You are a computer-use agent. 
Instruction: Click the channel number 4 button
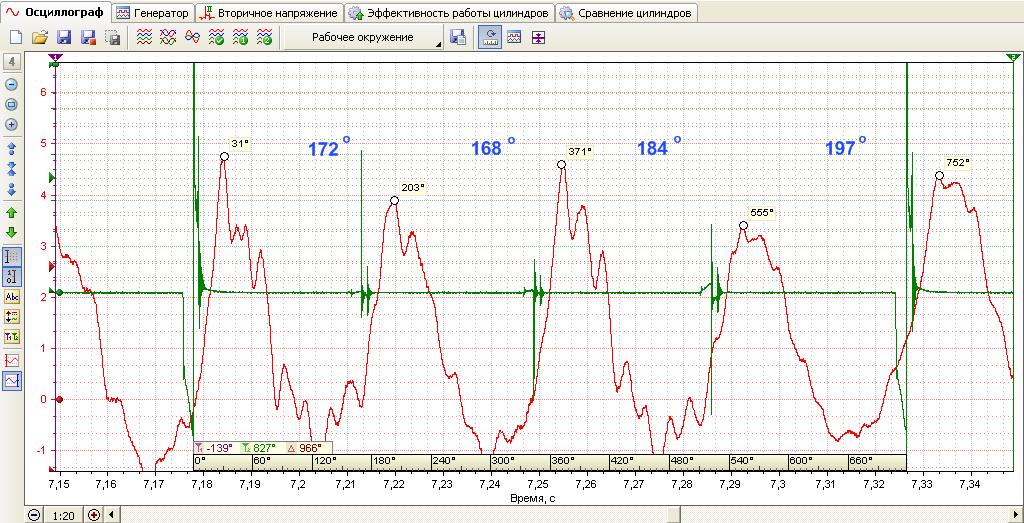pyautogui.click(x=12, y=63)
